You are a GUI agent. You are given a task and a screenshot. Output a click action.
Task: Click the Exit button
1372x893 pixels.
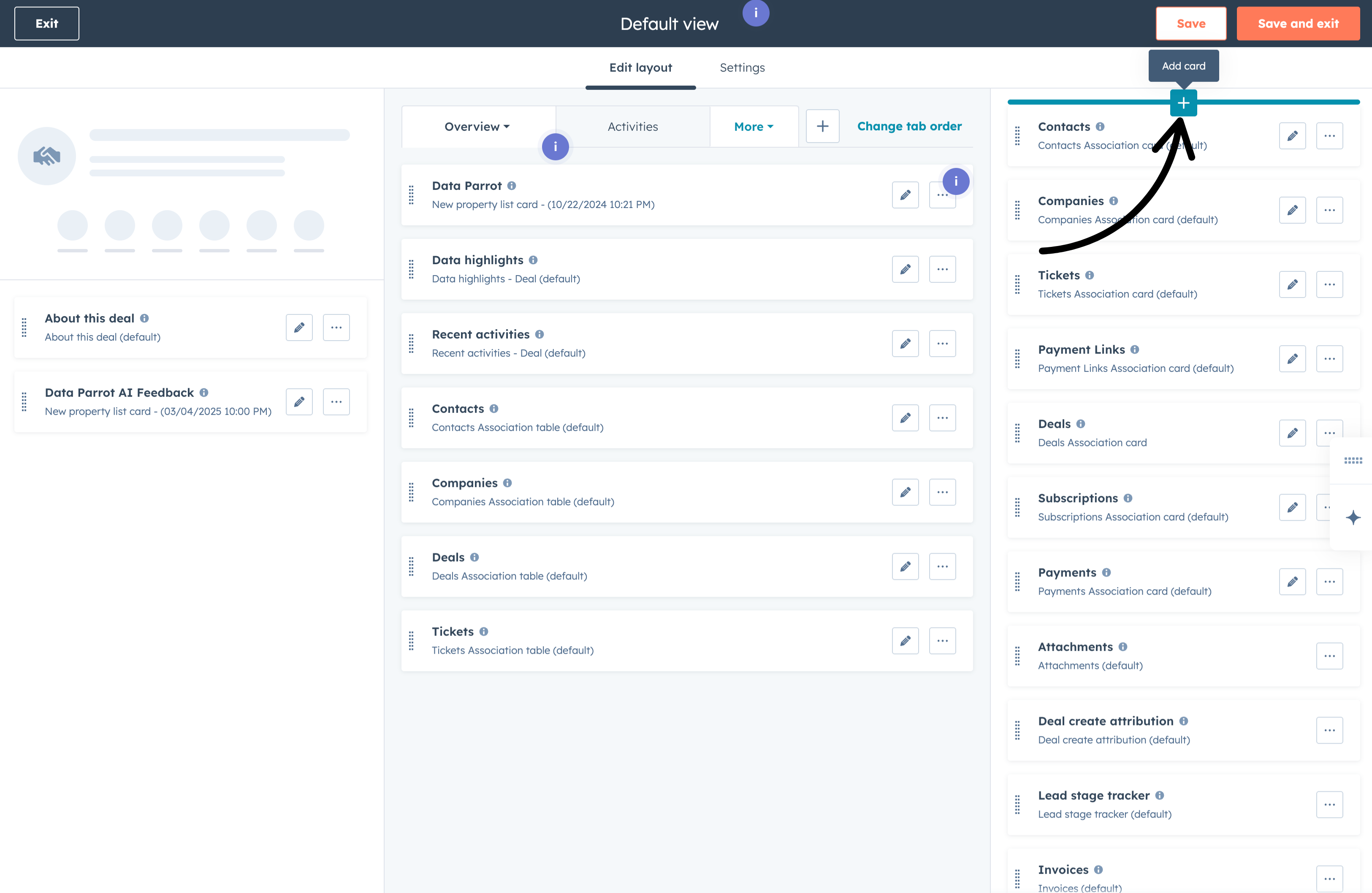[x=47, y=24]
